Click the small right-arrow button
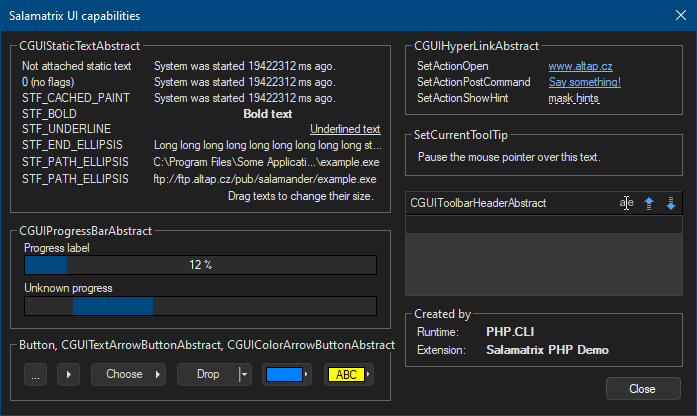 point(68,374)
